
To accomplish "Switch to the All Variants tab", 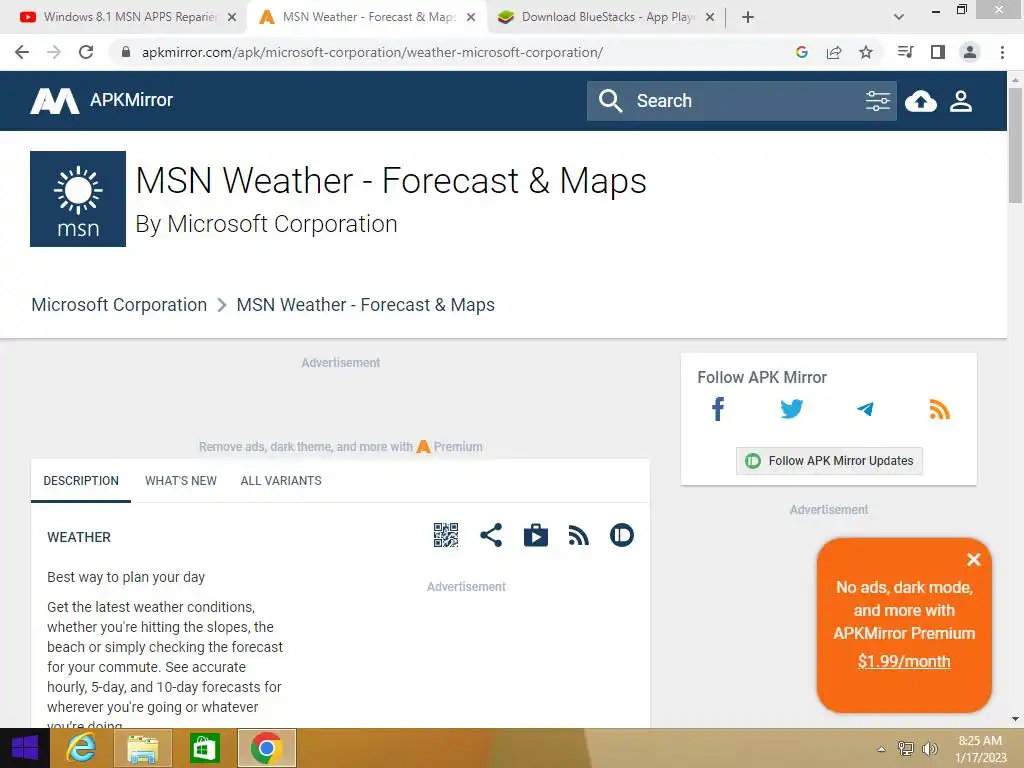I will [281, 481].
